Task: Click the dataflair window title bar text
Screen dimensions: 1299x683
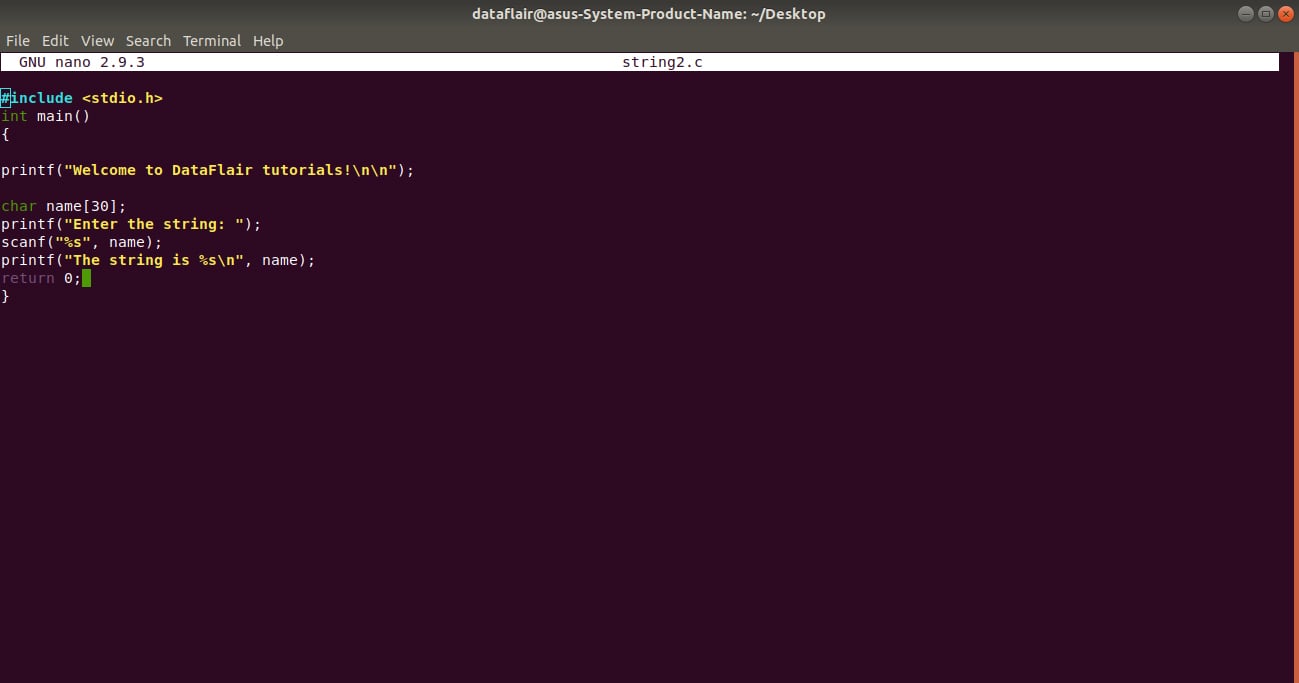Action: point(649,13)
